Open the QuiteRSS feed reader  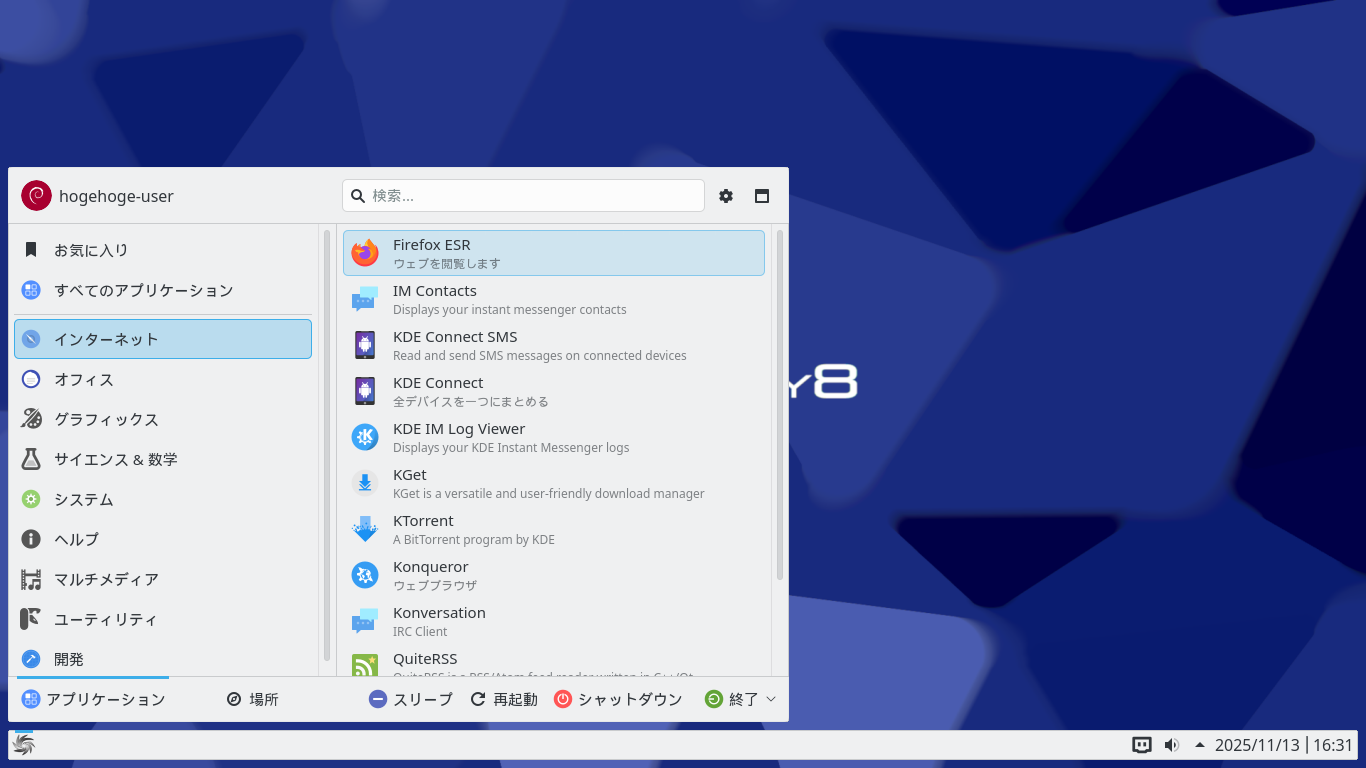click(553, 661)
